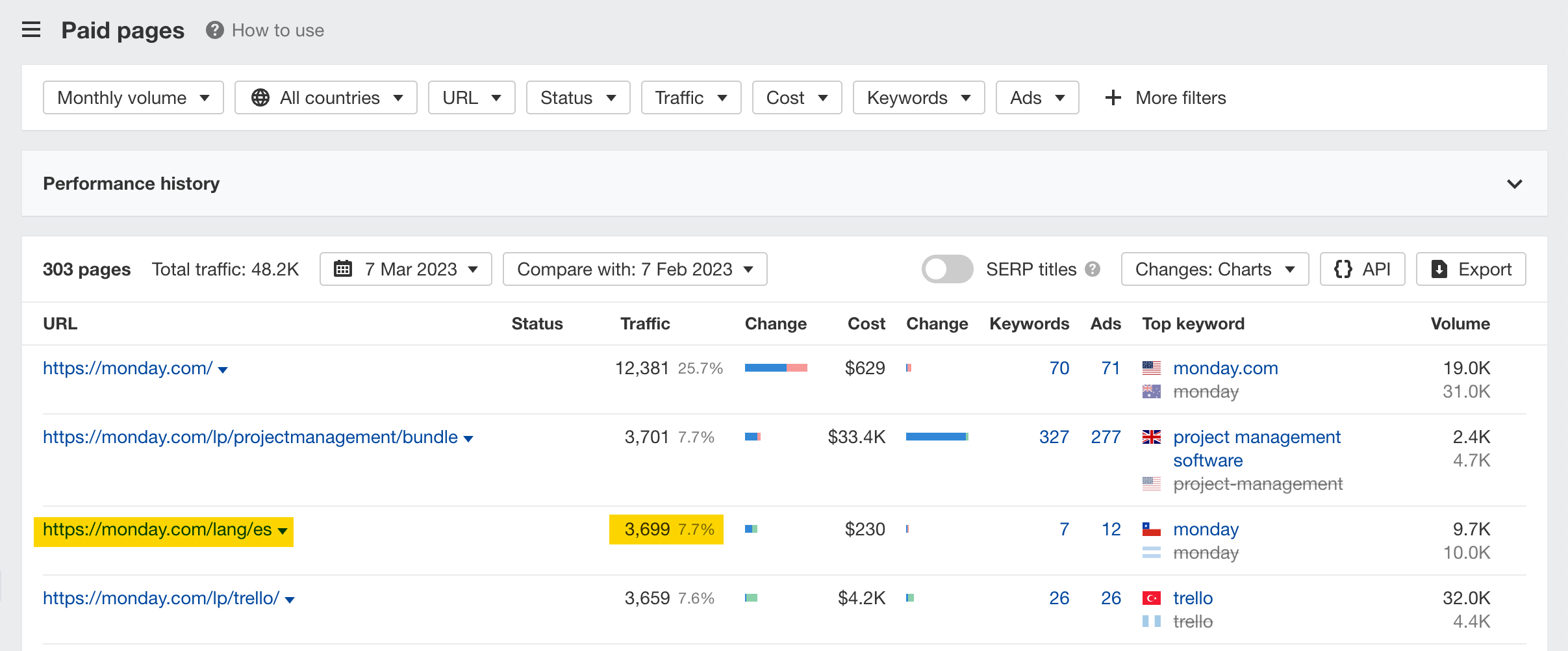Open the 7 Mar 2023 date picker
1568x651 pixels.
point(406,269)
